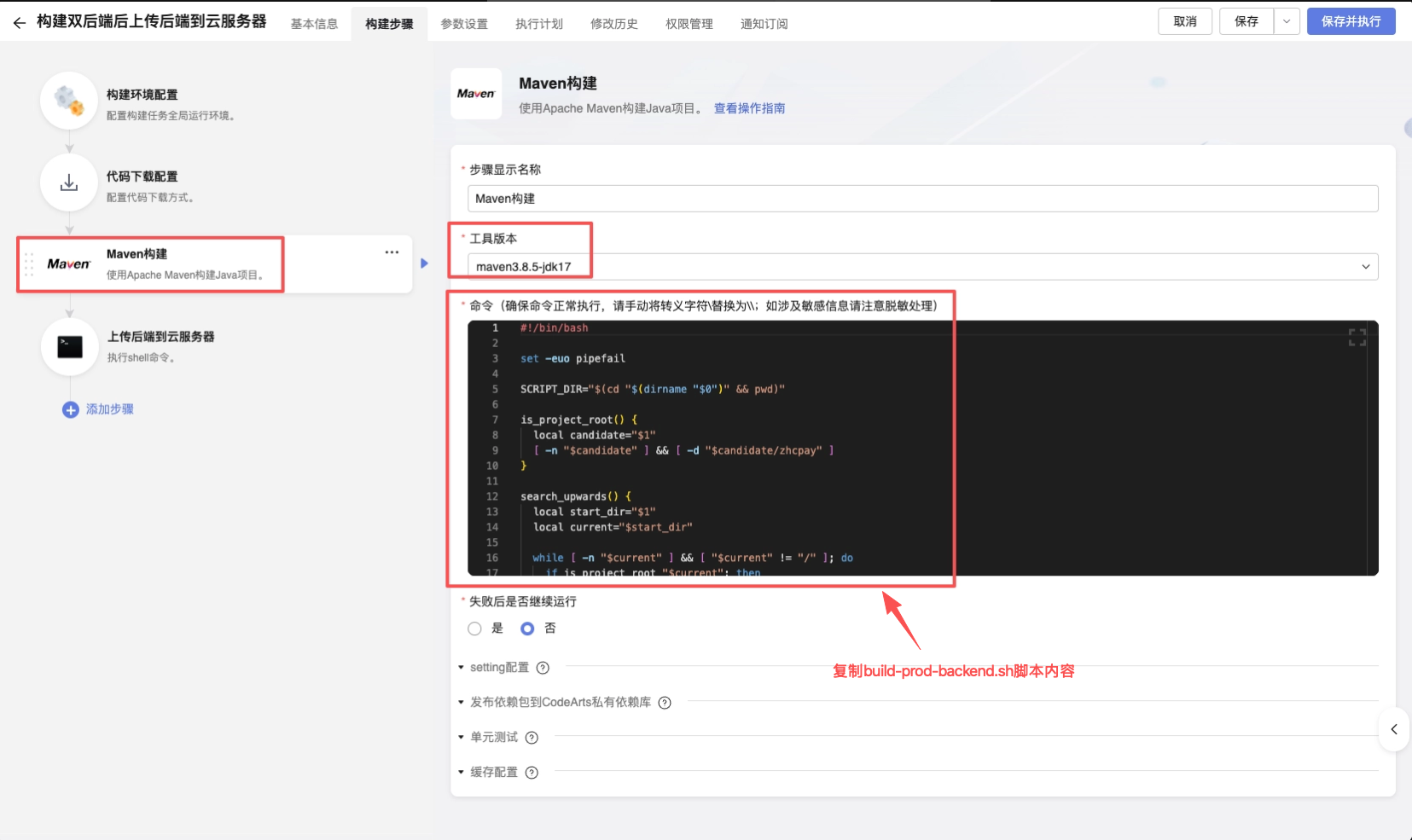Click the 保存并执行 button
The height and width of the screenshot is (840, 1412).
1351,21
